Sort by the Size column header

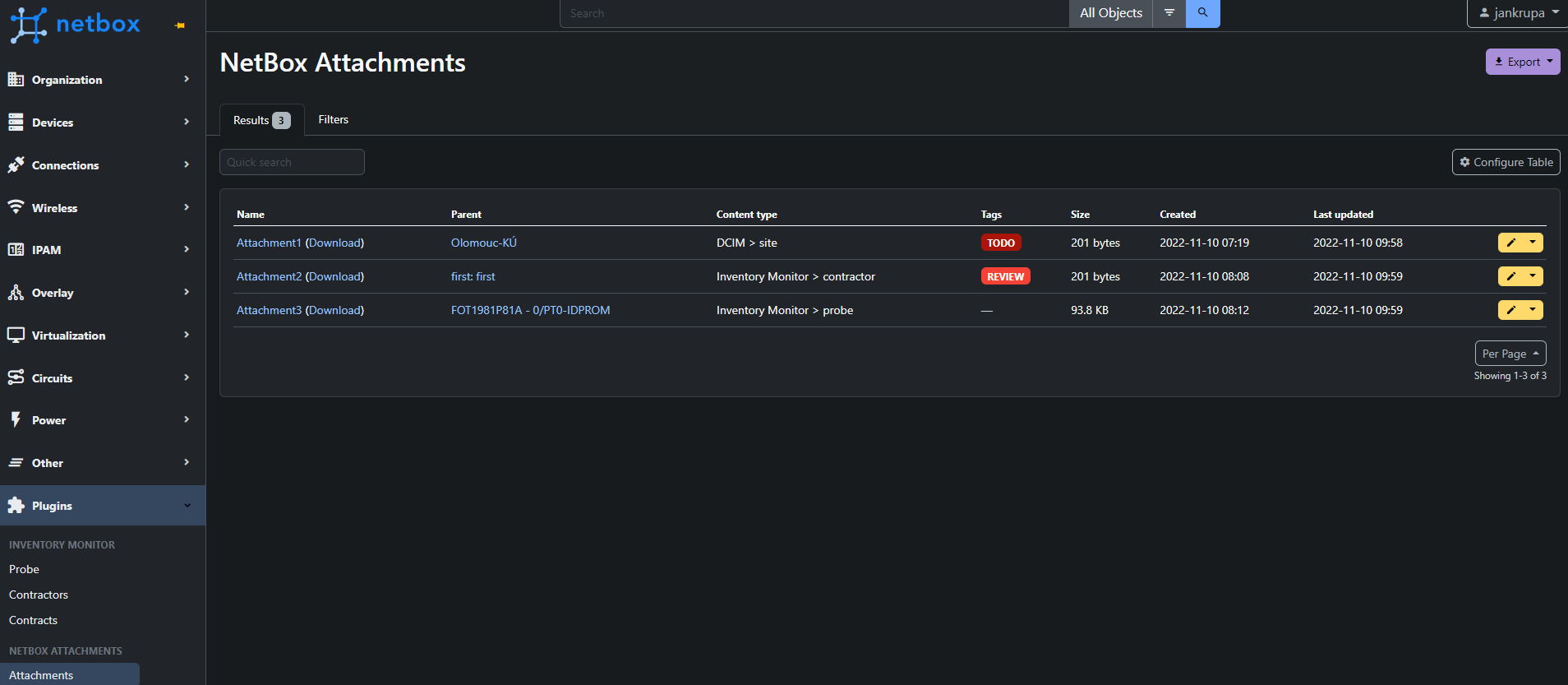tap(1080, 215)
